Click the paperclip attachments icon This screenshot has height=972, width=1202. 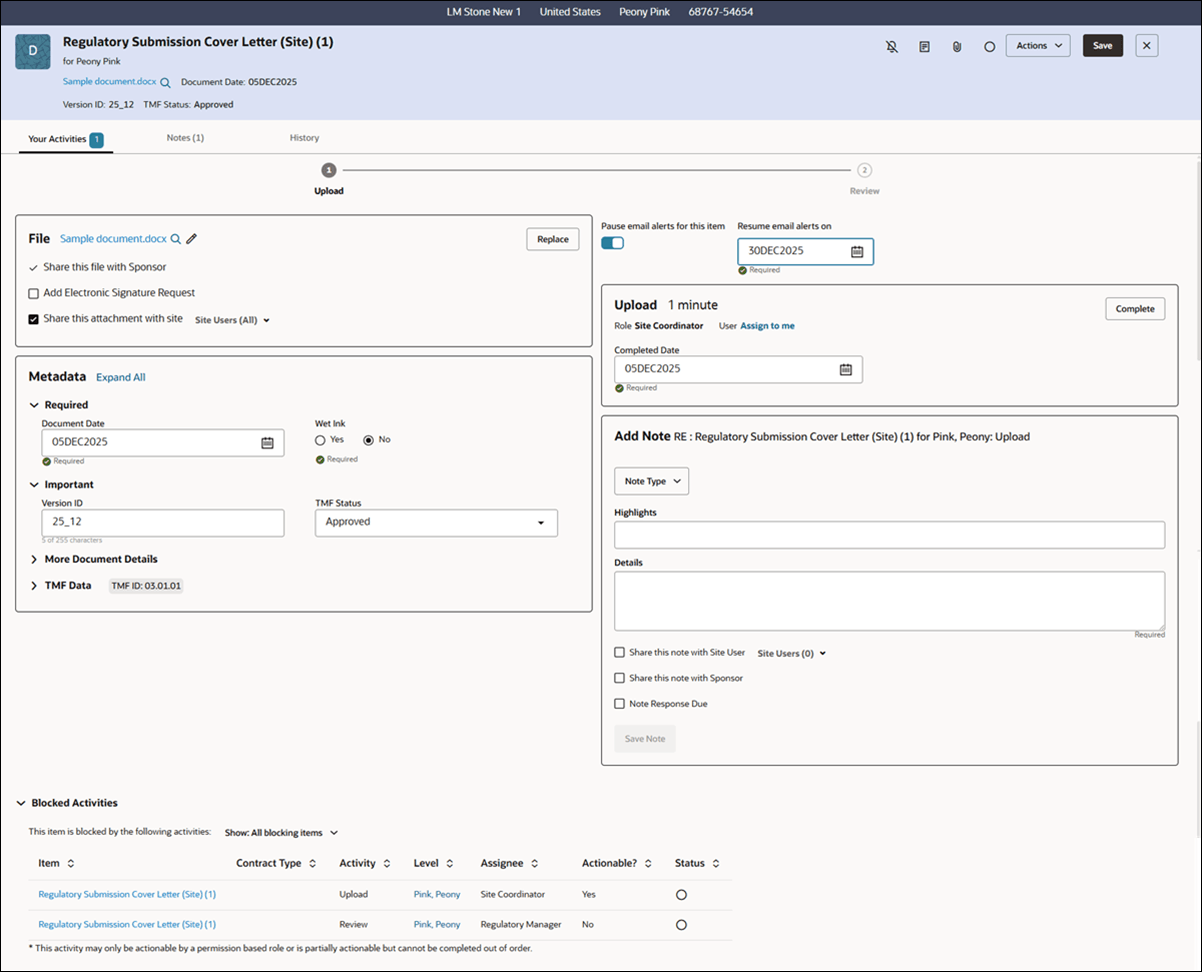coord(957,45)
